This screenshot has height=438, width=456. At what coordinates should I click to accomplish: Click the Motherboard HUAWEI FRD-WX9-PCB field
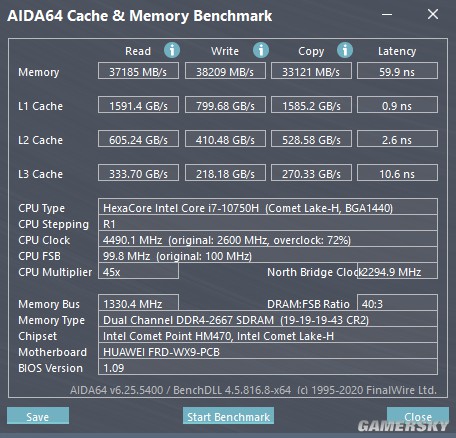coord(268,351)
